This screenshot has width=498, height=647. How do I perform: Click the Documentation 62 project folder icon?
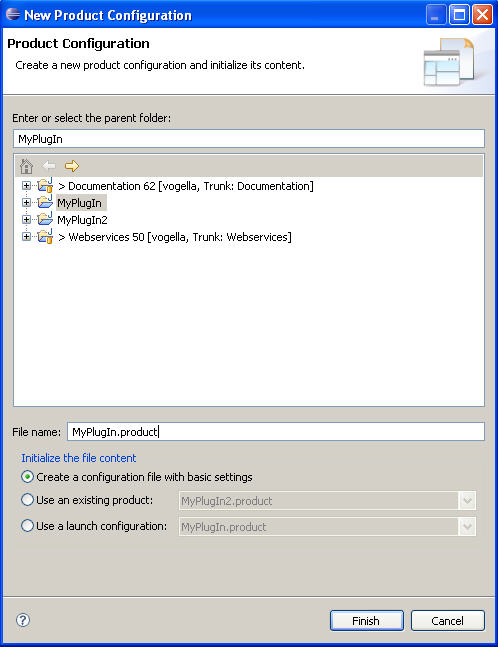pos(45,186)
